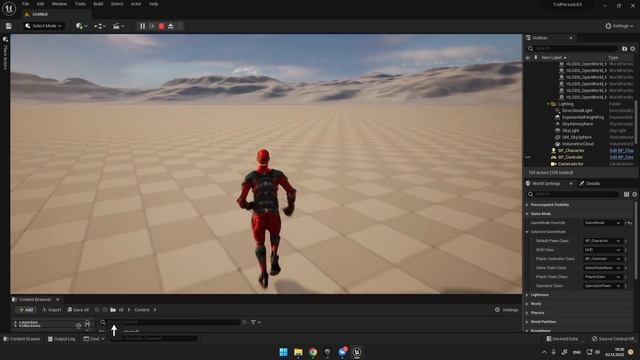640x360 pixels.
Task: Open the Window menu
Action: tap(59, 4)
